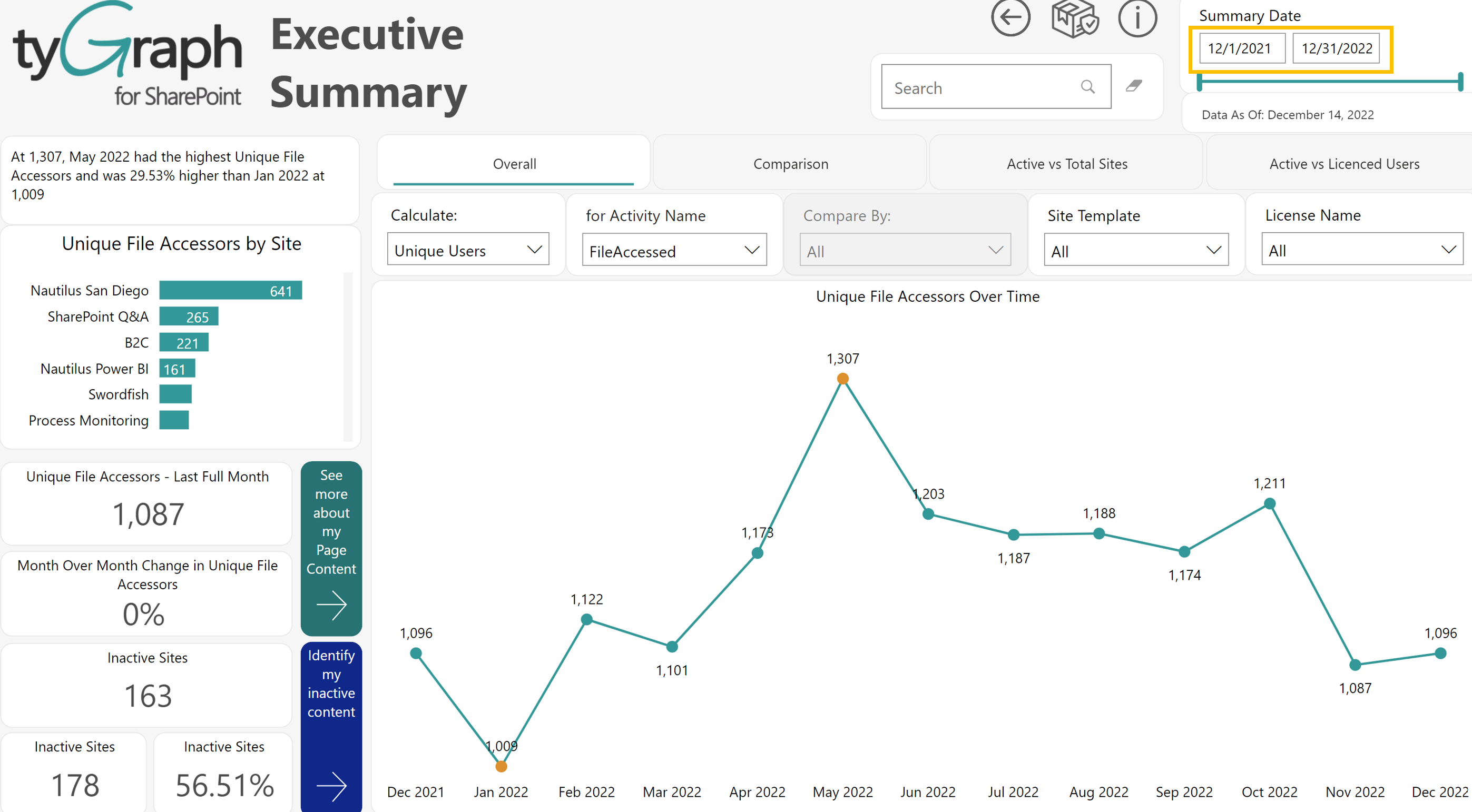1472x812 pixels.
Task: Click the May 2022 peak data point
Action: (842, 379)
